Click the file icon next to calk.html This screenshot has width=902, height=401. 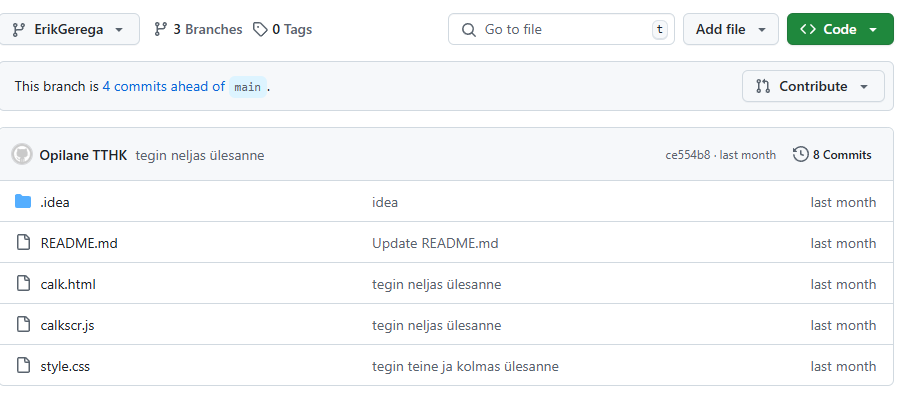[23, 284]
